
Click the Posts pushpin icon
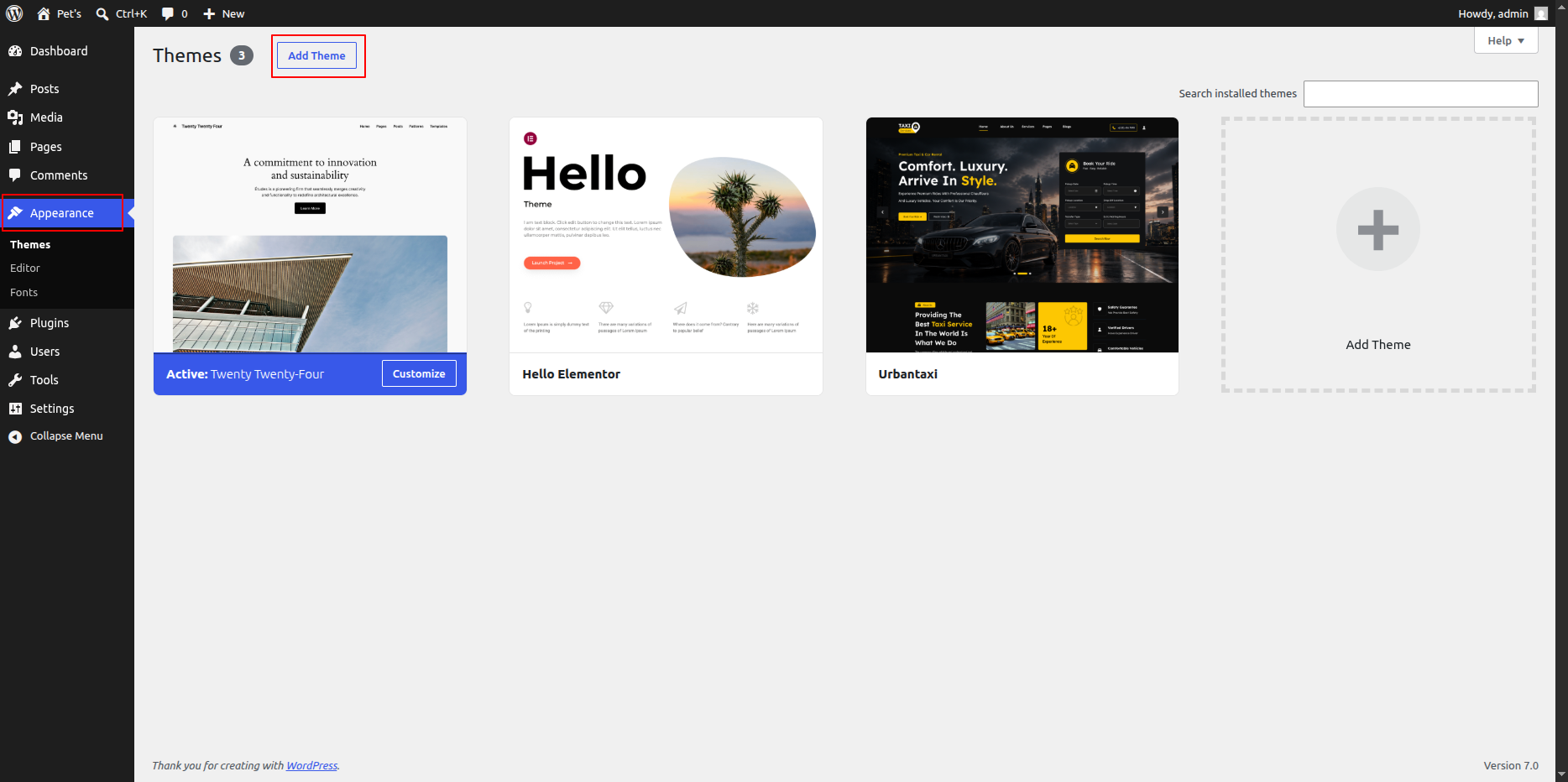coord(15,89)
